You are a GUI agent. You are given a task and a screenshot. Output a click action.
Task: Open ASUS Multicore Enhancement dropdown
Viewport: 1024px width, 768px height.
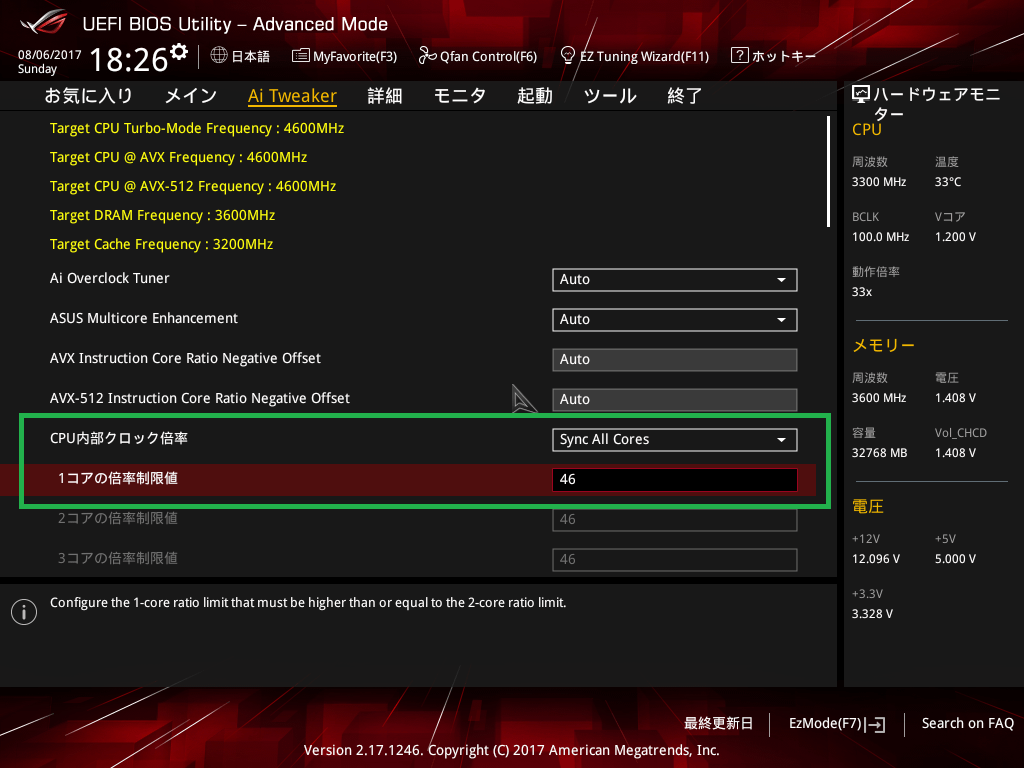point(675,319)
